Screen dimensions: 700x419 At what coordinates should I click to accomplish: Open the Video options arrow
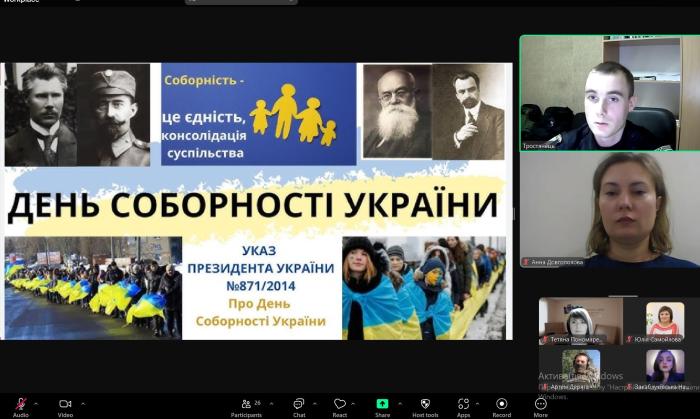tap(81, 404)
